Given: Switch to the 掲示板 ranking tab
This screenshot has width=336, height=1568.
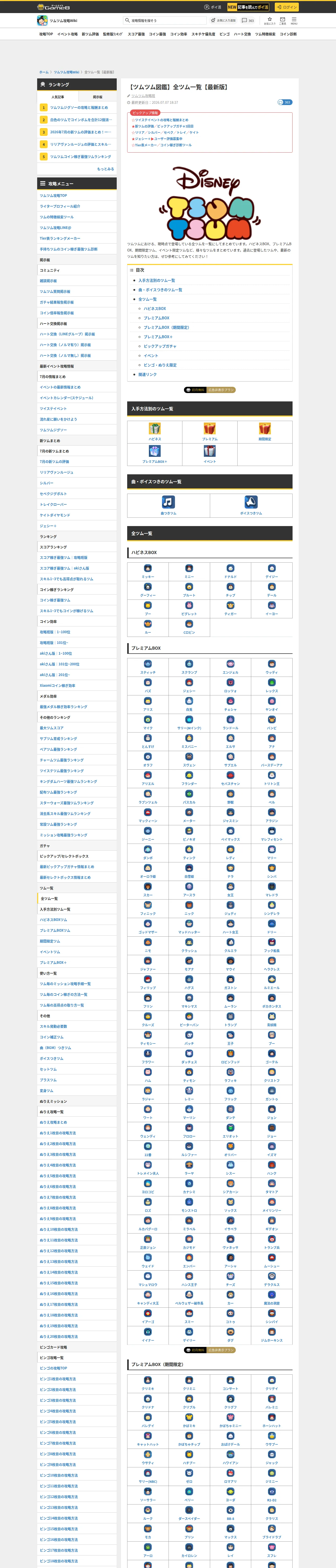Looking at the screenshot, I should (x=98, y=97).
